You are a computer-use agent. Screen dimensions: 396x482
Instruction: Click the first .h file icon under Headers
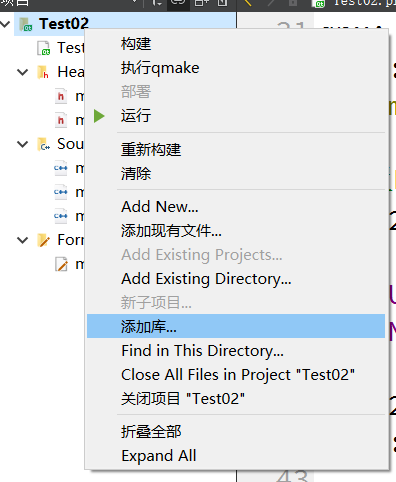[61, 96]
